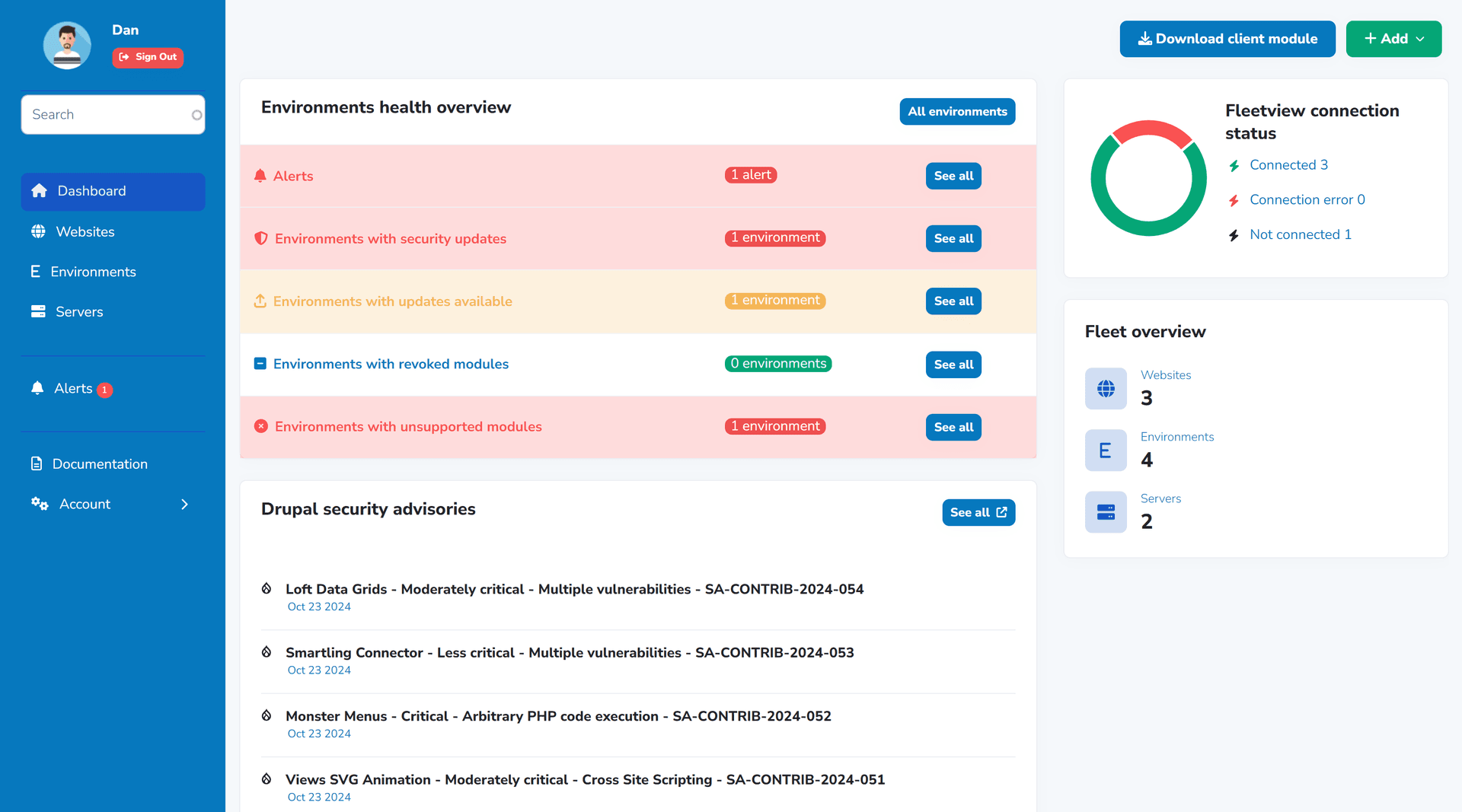Click the Servers icon in Fleet overview
This screenshot has height=812, width=1462.
coord(1106,512)
